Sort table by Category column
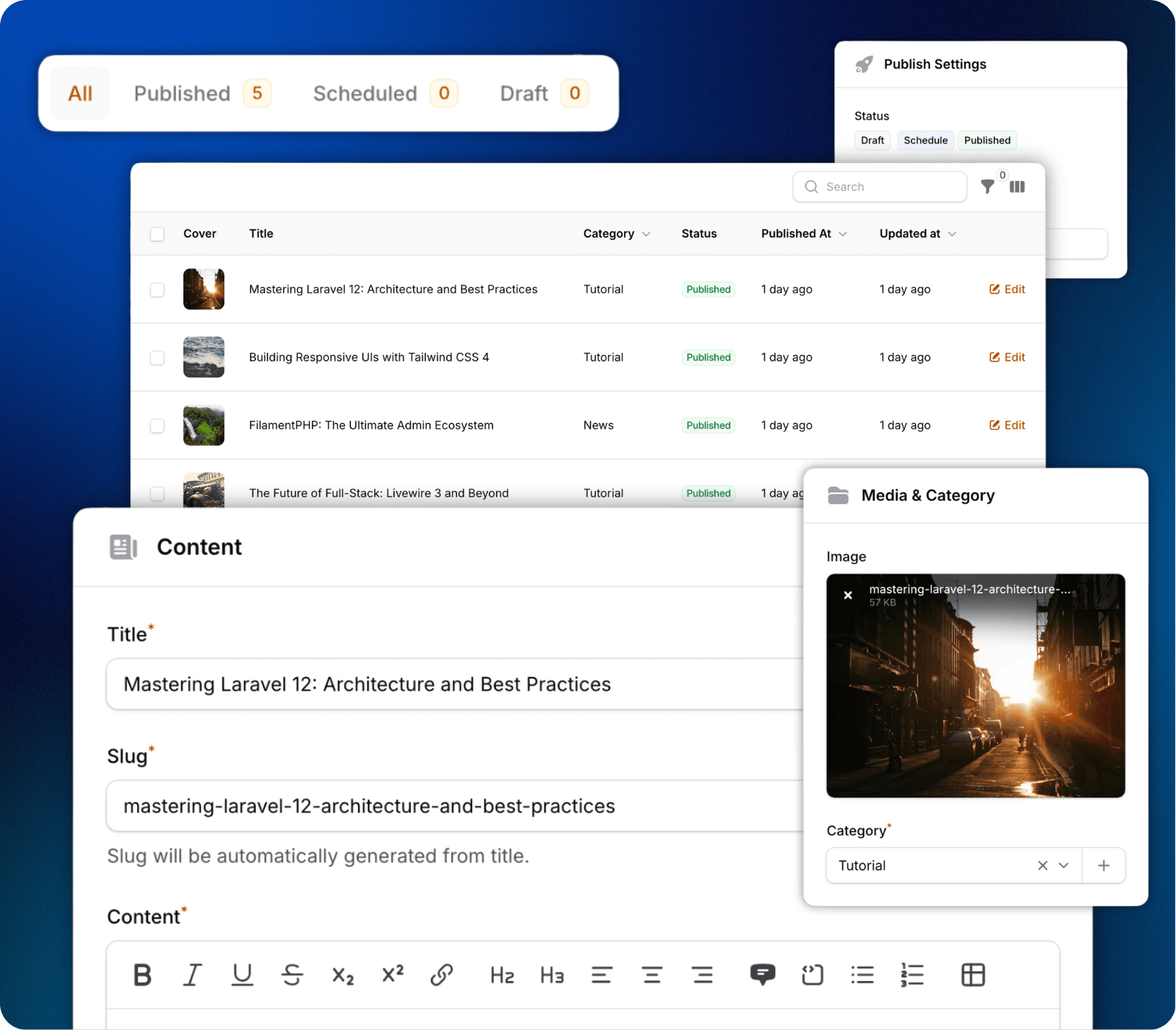This screenshot has width=1176, height=1030. (x=616, y=234)
